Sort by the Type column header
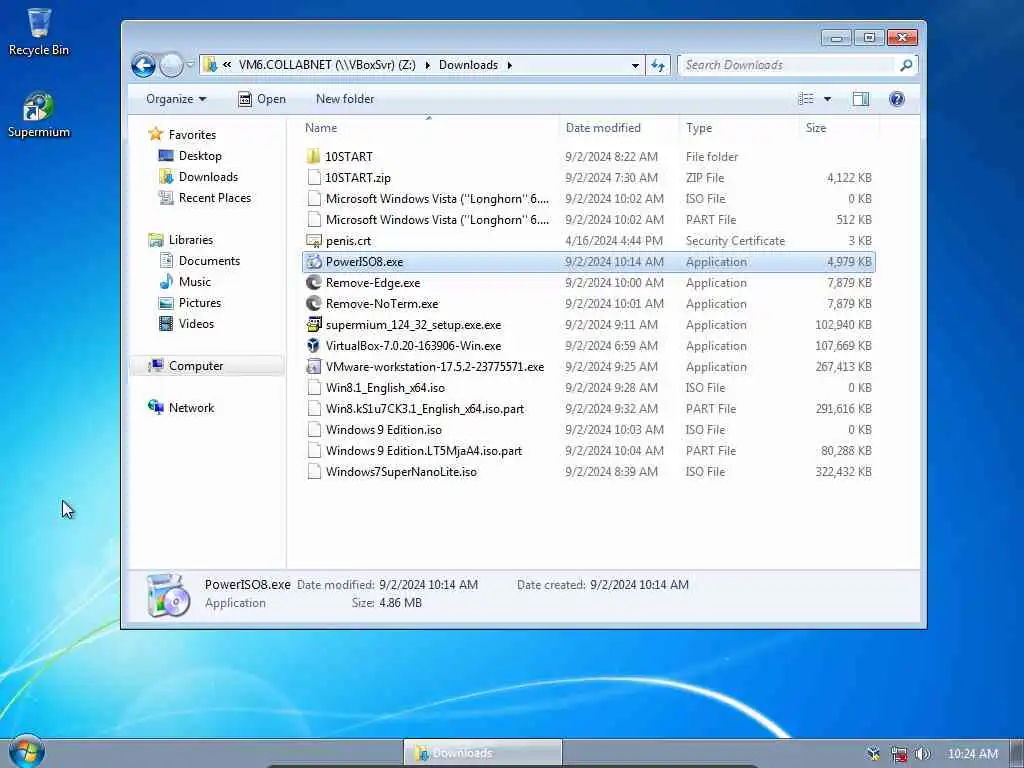1024x768 pixels. pos(738,128)
